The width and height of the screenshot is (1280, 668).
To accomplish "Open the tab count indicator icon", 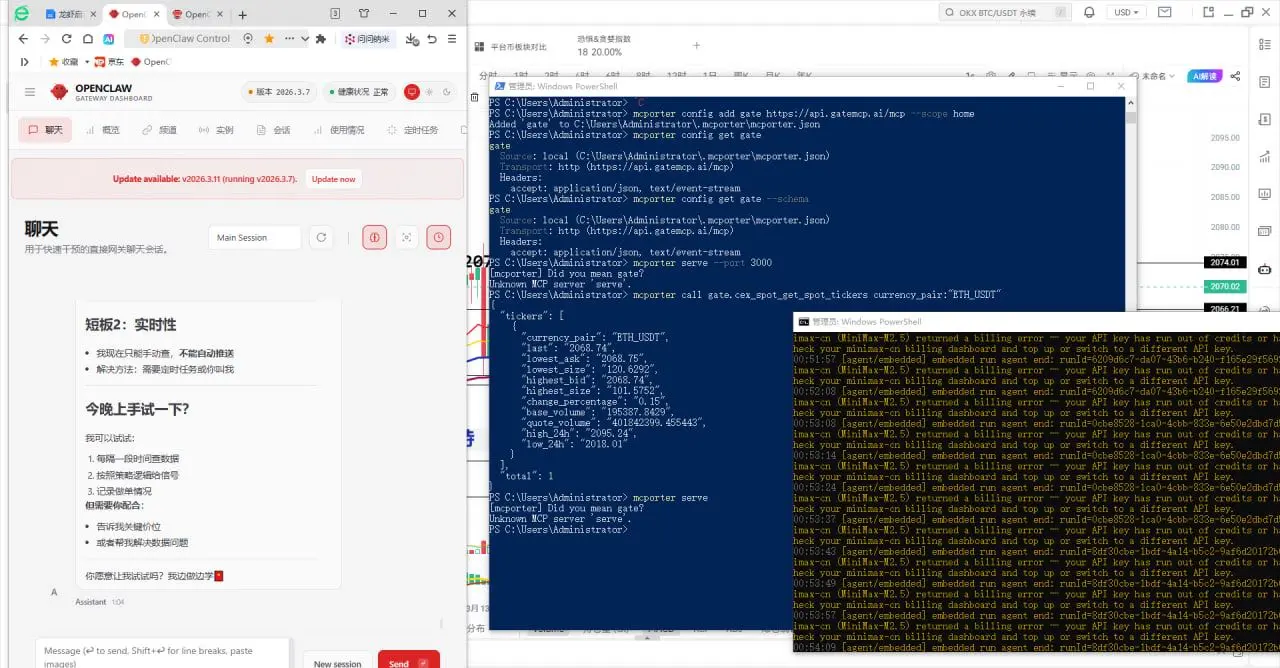I will (x=335, y=14).
